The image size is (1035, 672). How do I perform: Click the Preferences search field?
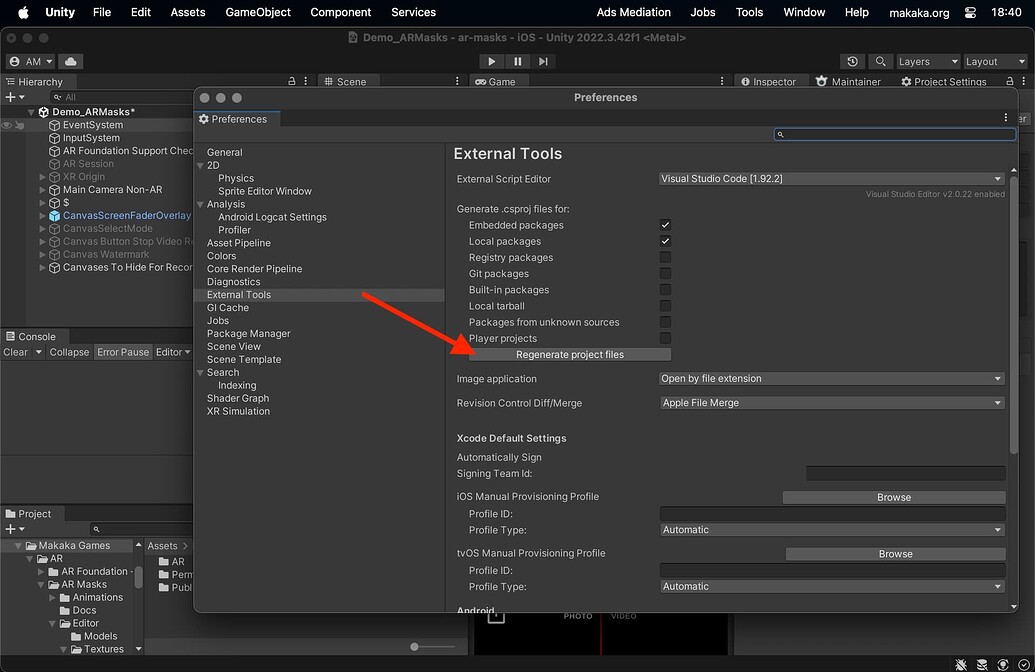click(x=895, y=133)
